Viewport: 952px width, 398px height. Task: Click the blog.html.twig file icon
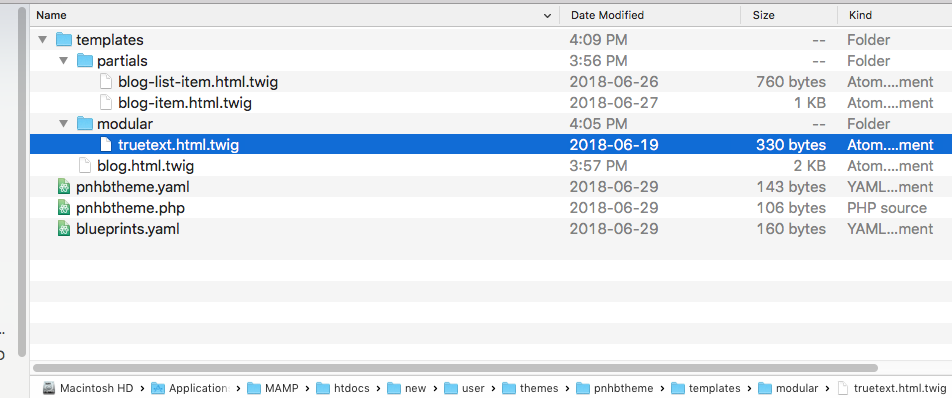pyautogui.click(x=85, y=166)
